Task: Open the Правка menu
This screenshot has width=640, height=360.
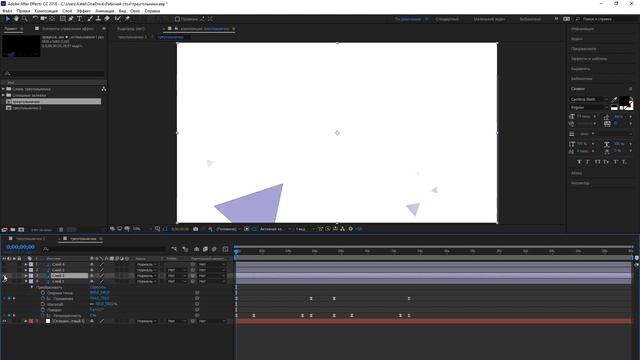Action: [23, 11]
